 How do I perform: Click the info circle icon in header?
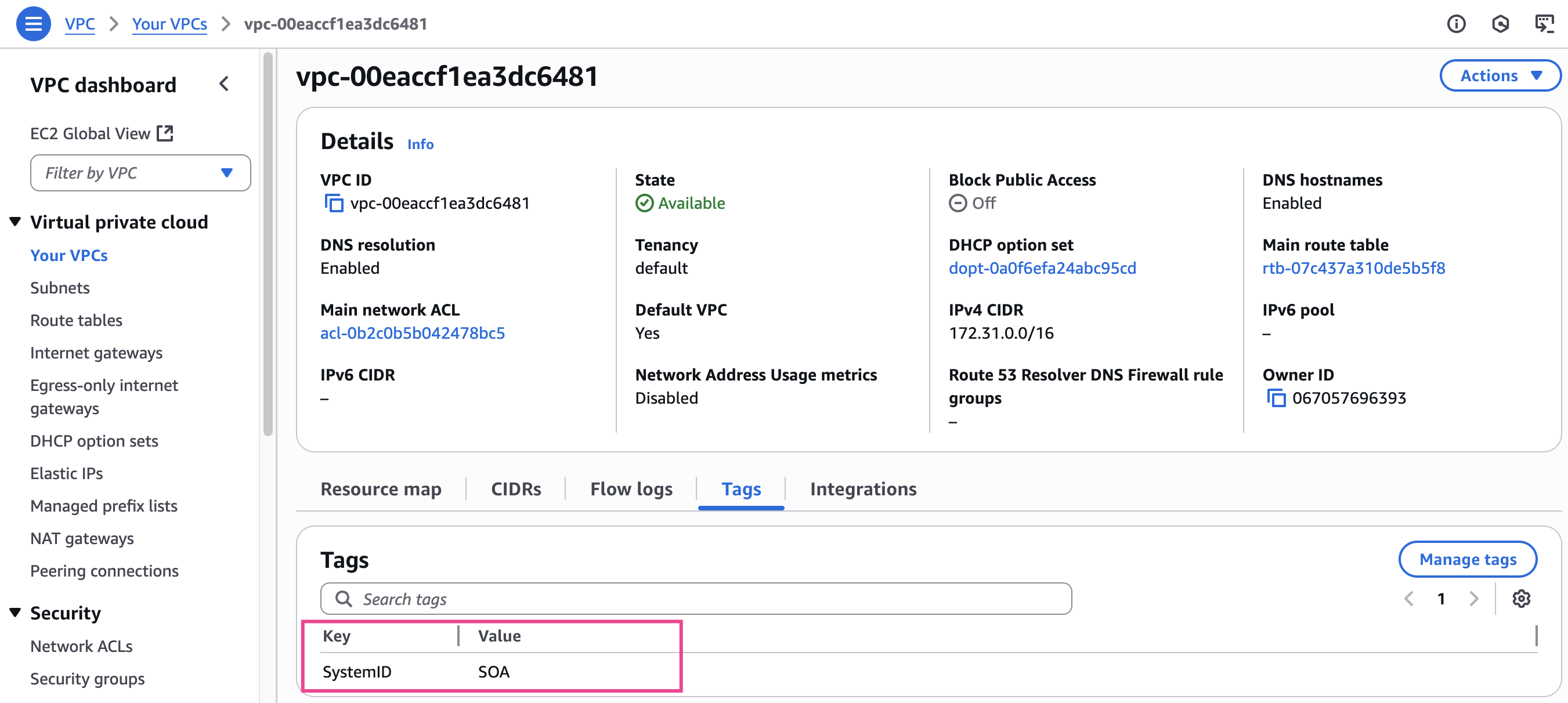[x=1456, y=24]
